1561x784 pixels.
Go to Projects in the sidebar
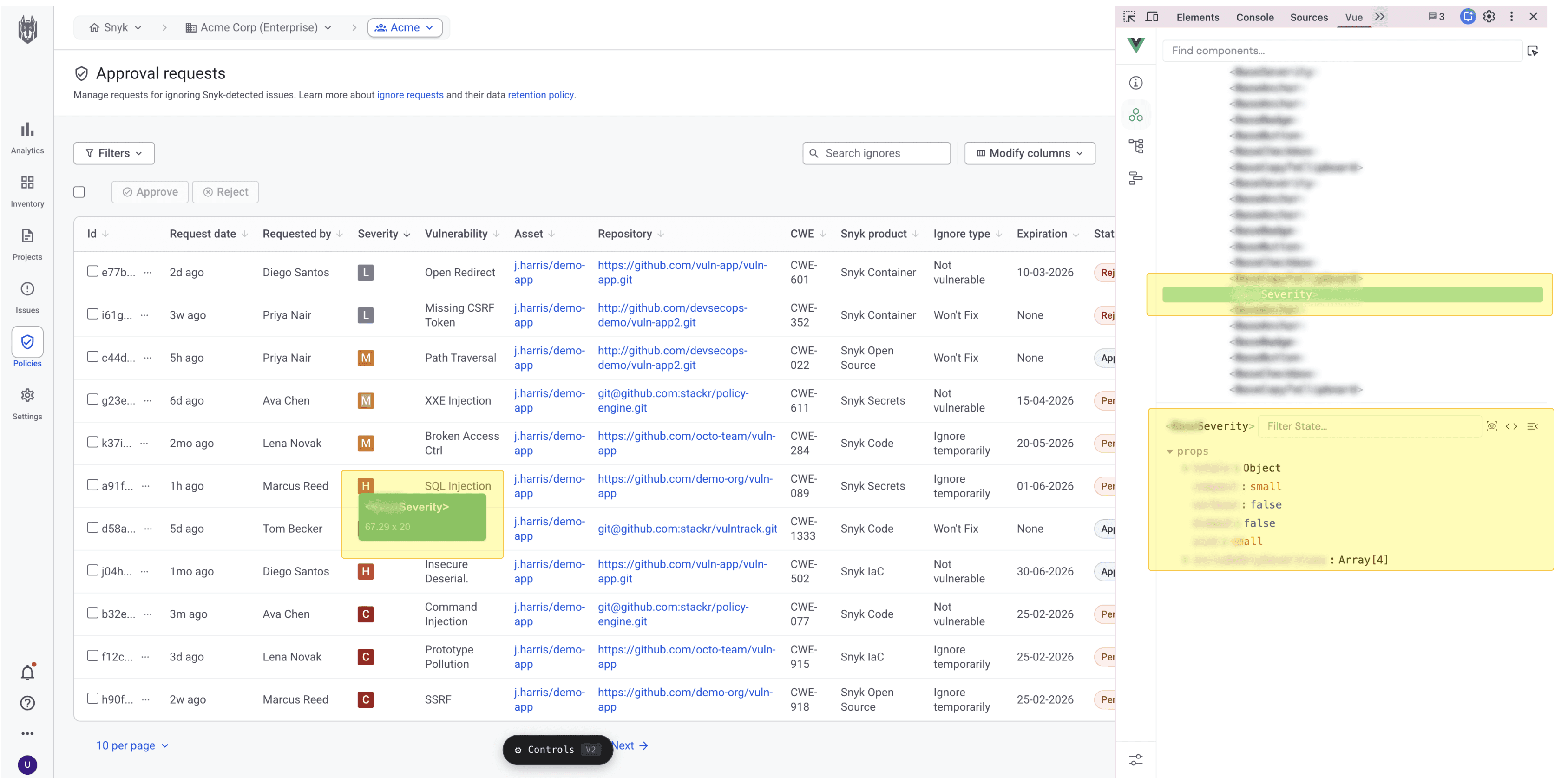(x=27, y=245)
